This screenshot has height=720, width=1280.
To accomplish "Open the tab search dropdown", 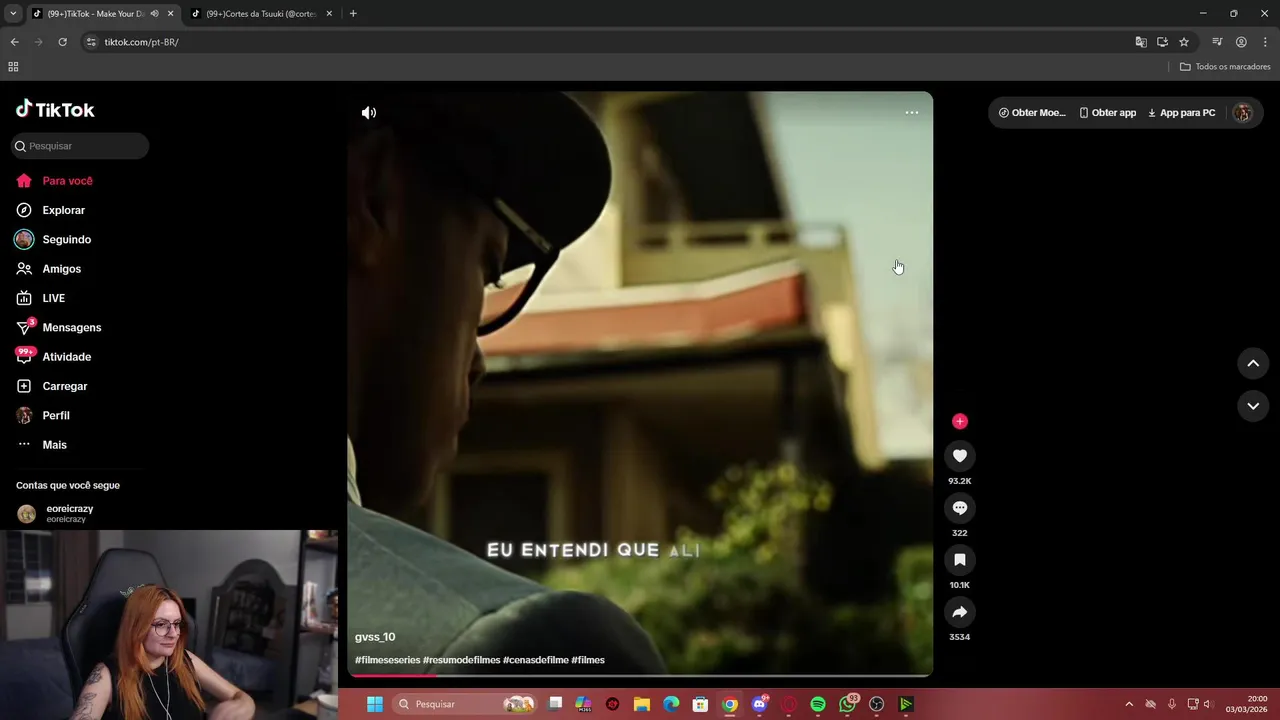I will point(12,14).
